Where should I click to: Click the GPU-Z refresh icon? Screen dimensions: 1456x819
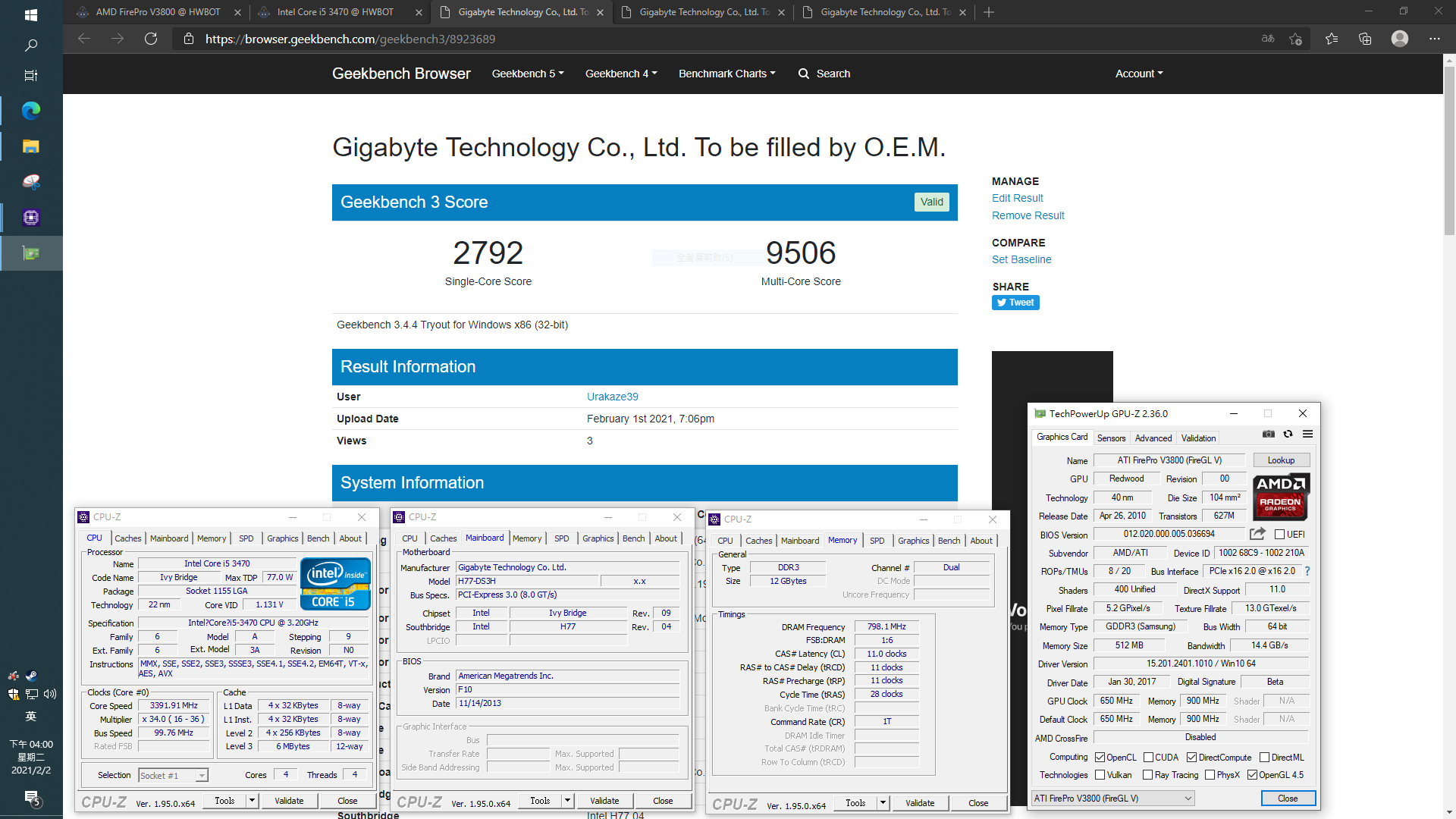tap(1288, 435)
